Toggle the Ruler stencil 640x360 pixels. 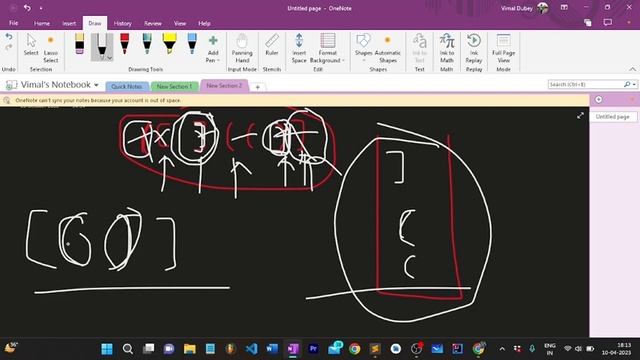pos(272,45)
